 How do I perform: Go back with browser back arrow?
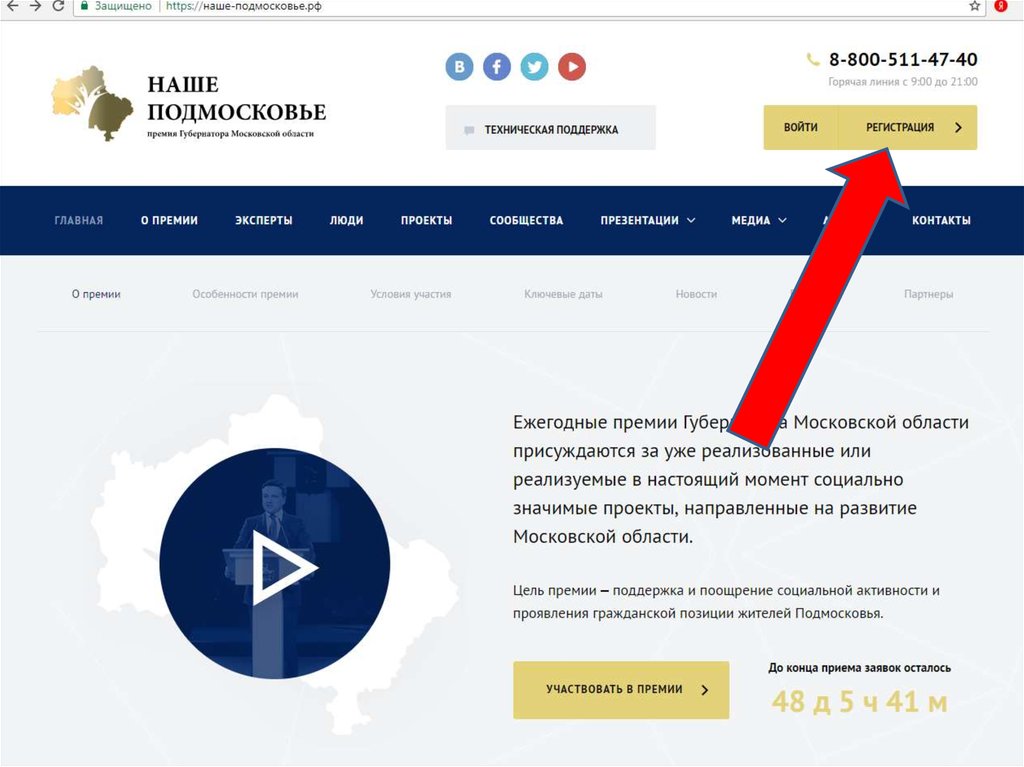12,6
